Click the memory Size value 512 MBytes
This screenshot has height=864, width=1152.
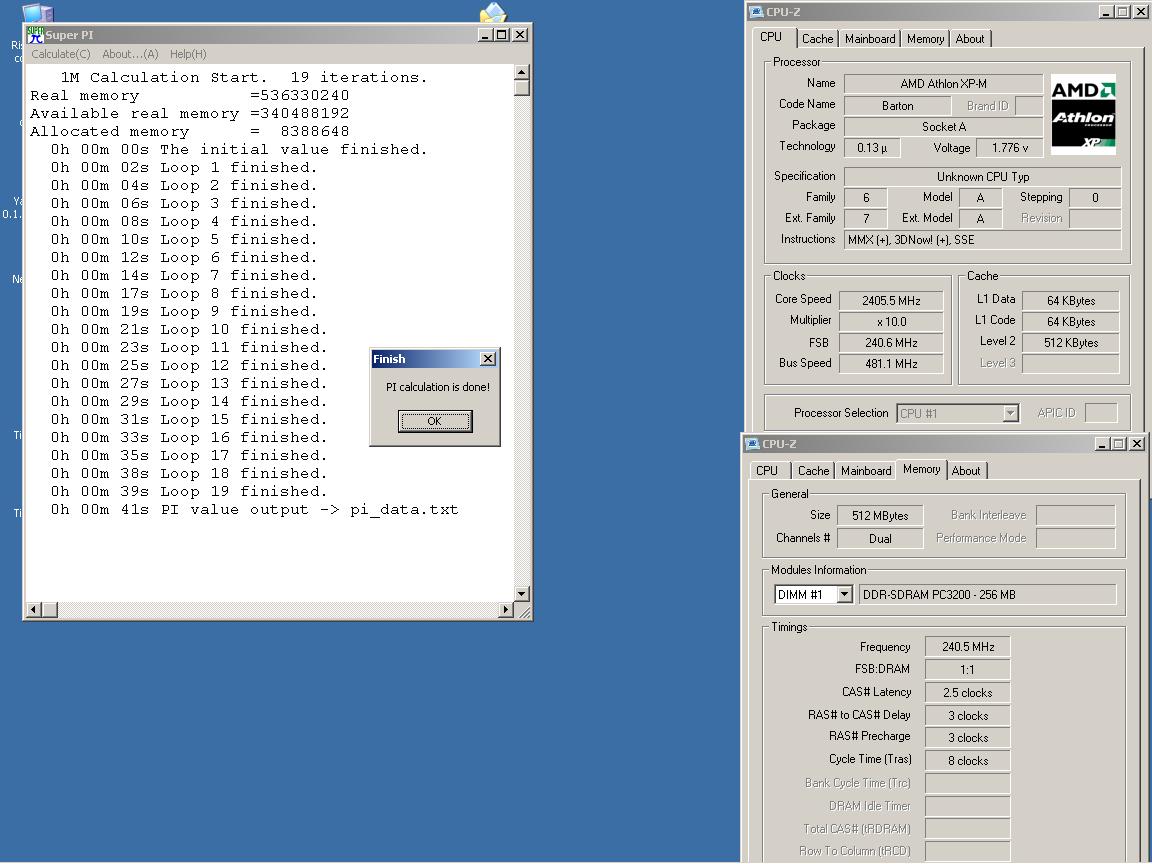[x=880, y=516]
